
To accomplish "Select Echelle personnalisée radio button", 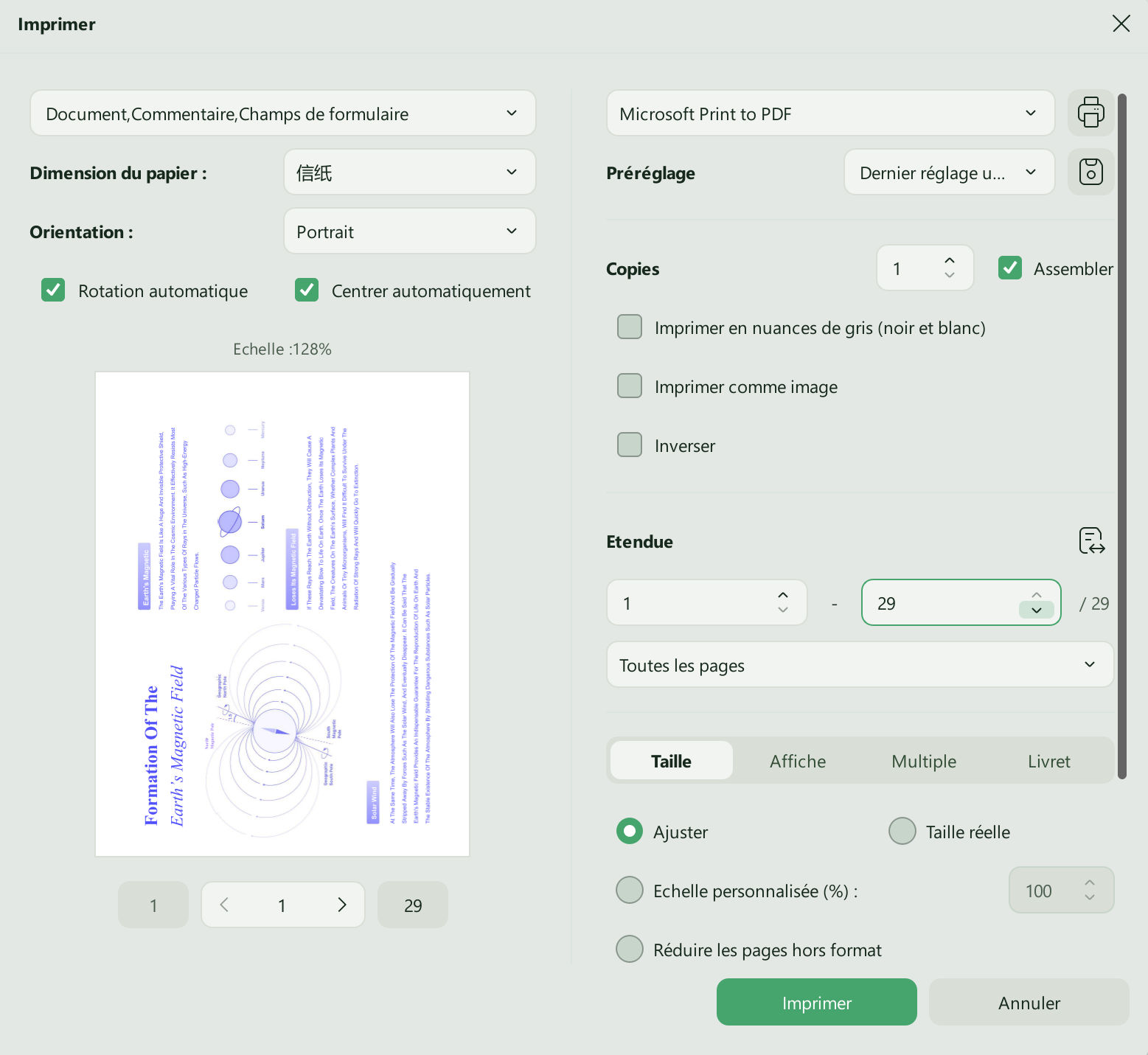I will pos(630,890).
